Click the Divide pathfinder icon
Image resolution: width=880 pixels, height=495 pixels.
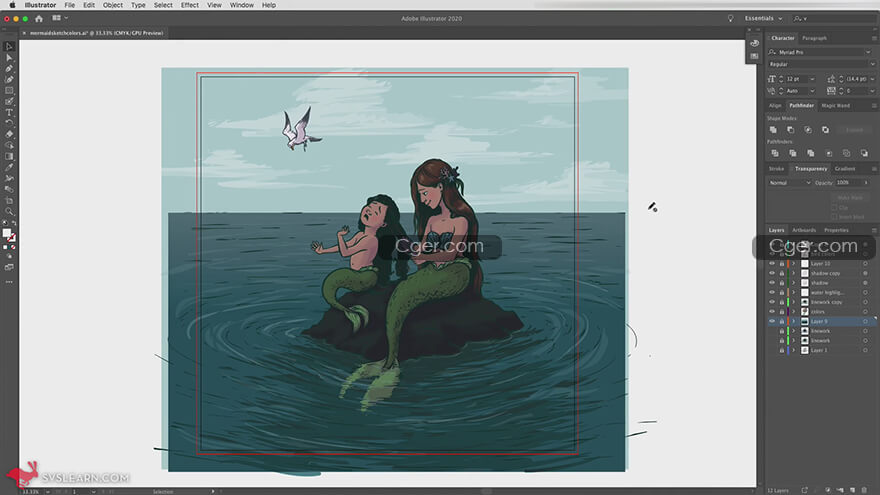coord(774,153)
